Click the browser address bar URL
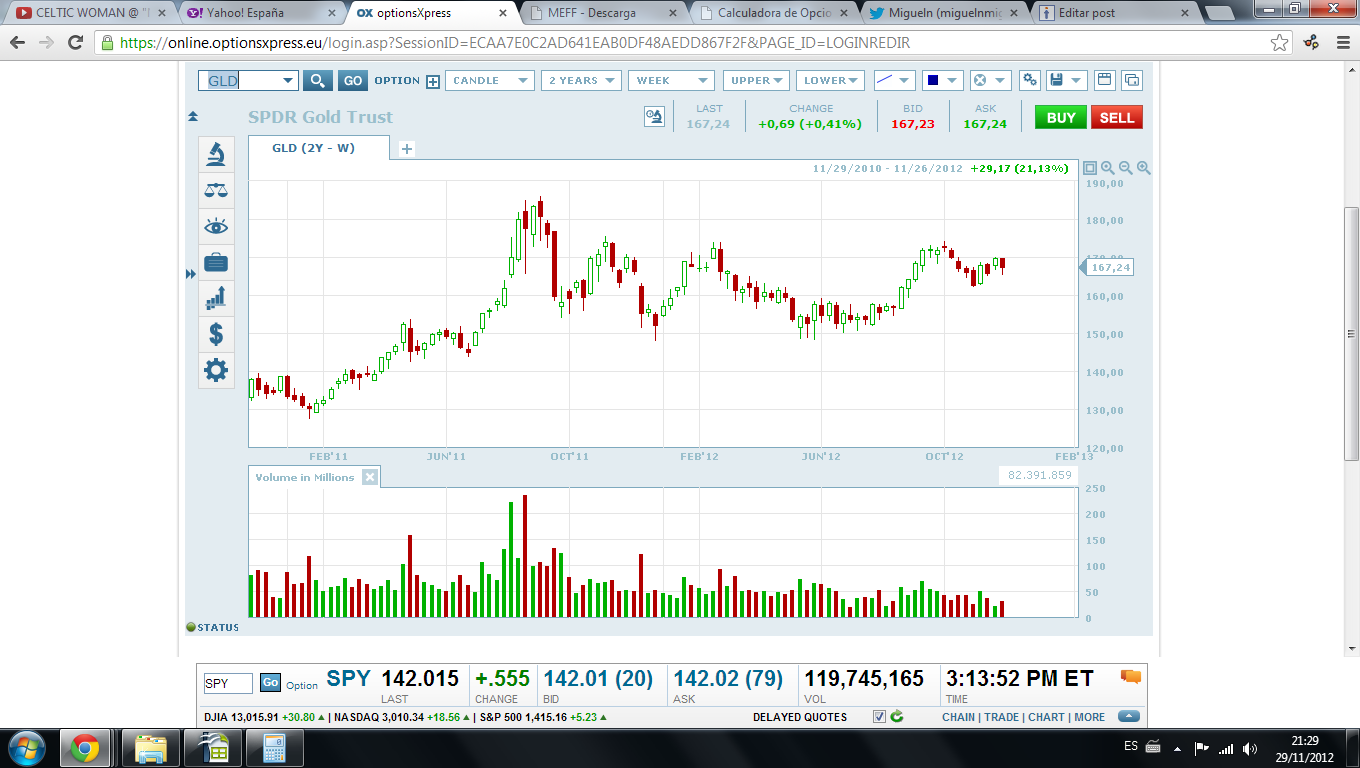The height and width of the screenshot is (768, 1360). click(515, 43)
